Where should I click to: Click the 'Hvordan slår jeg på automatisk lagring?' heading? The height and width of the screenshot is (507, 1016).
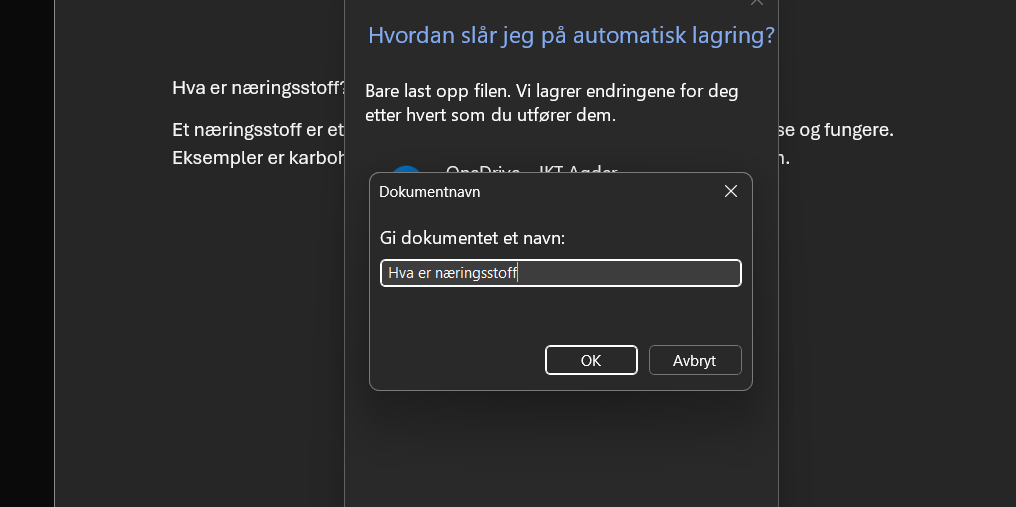pos(571,35)
